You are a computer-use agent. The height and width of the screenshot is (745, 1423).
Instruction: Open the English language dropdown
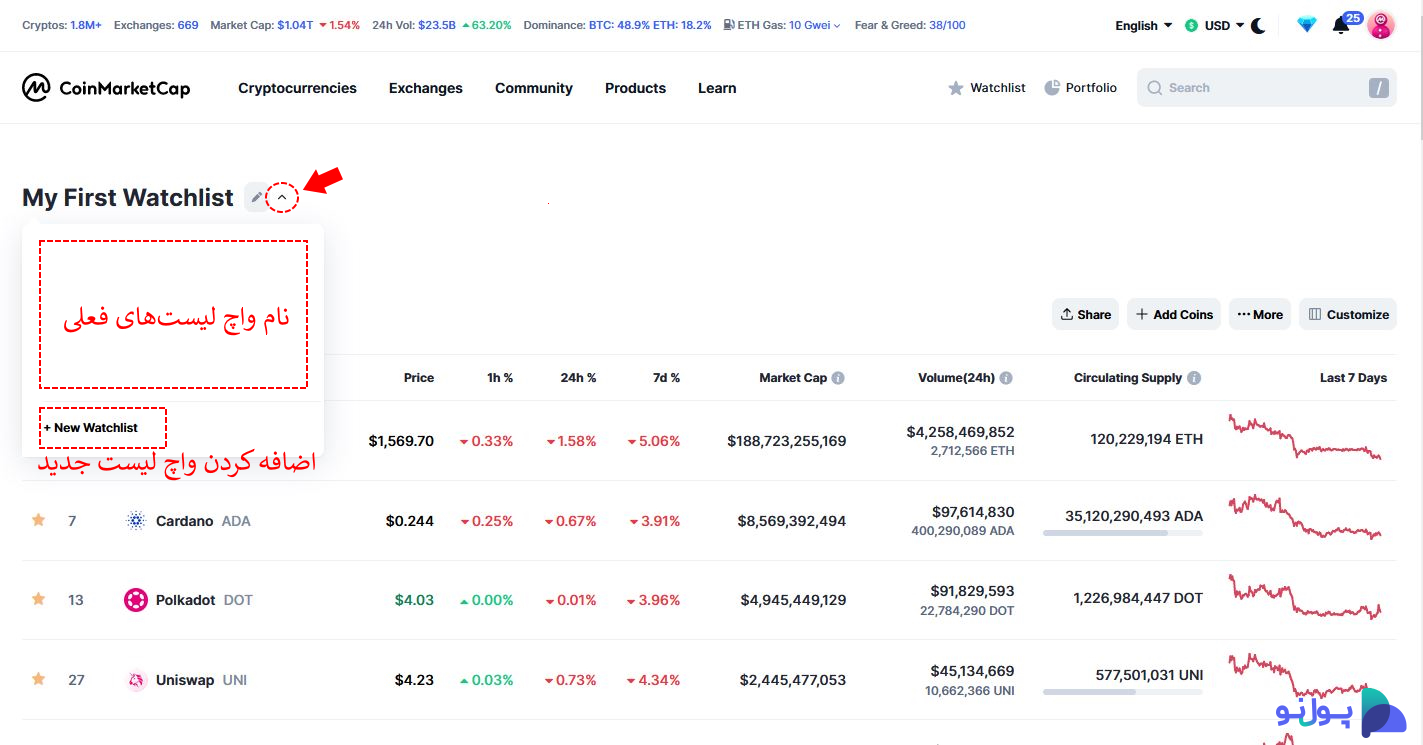(1144, 26)
